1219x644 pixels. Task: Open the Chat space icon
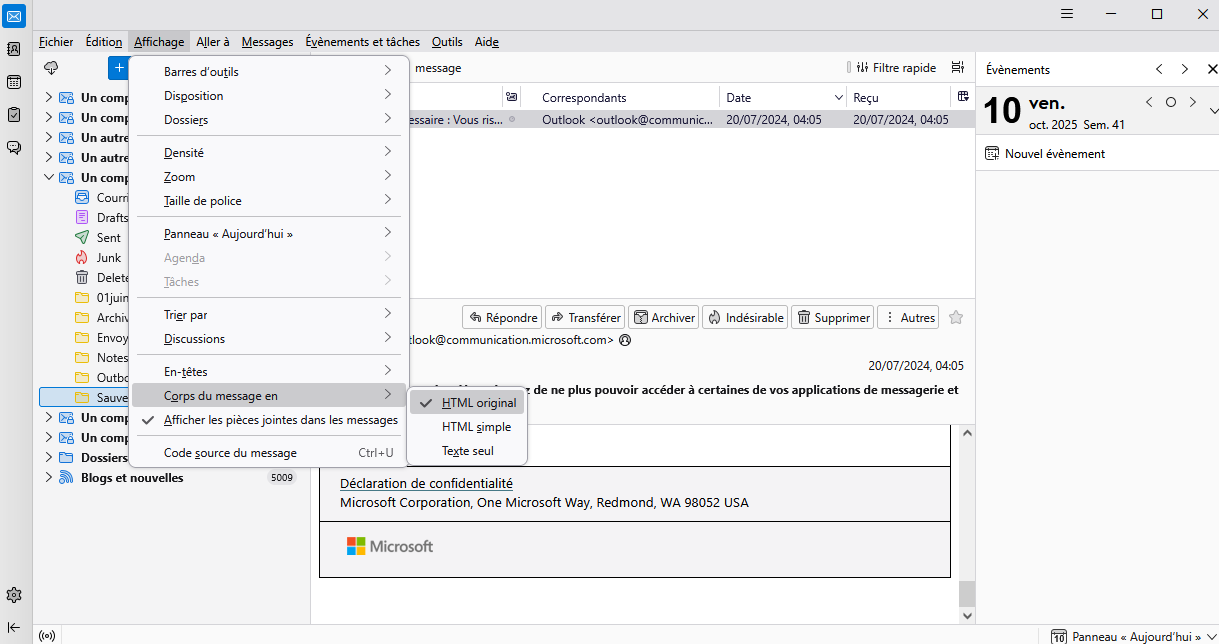pos(14,147)
